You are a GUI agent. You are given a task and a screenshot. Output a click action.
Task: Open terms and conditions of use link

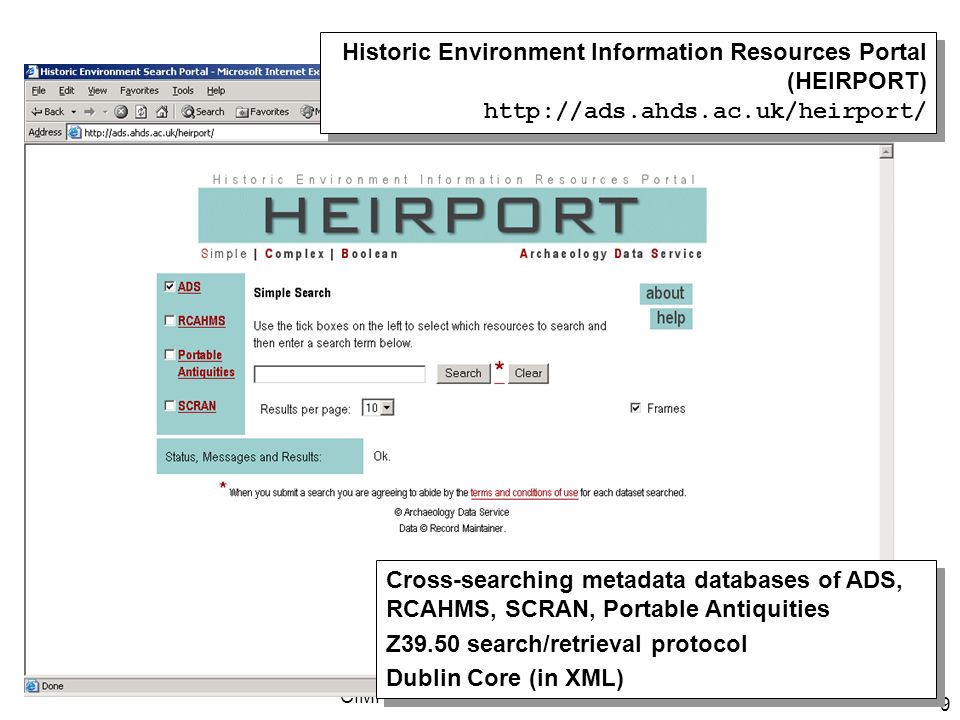524,492
